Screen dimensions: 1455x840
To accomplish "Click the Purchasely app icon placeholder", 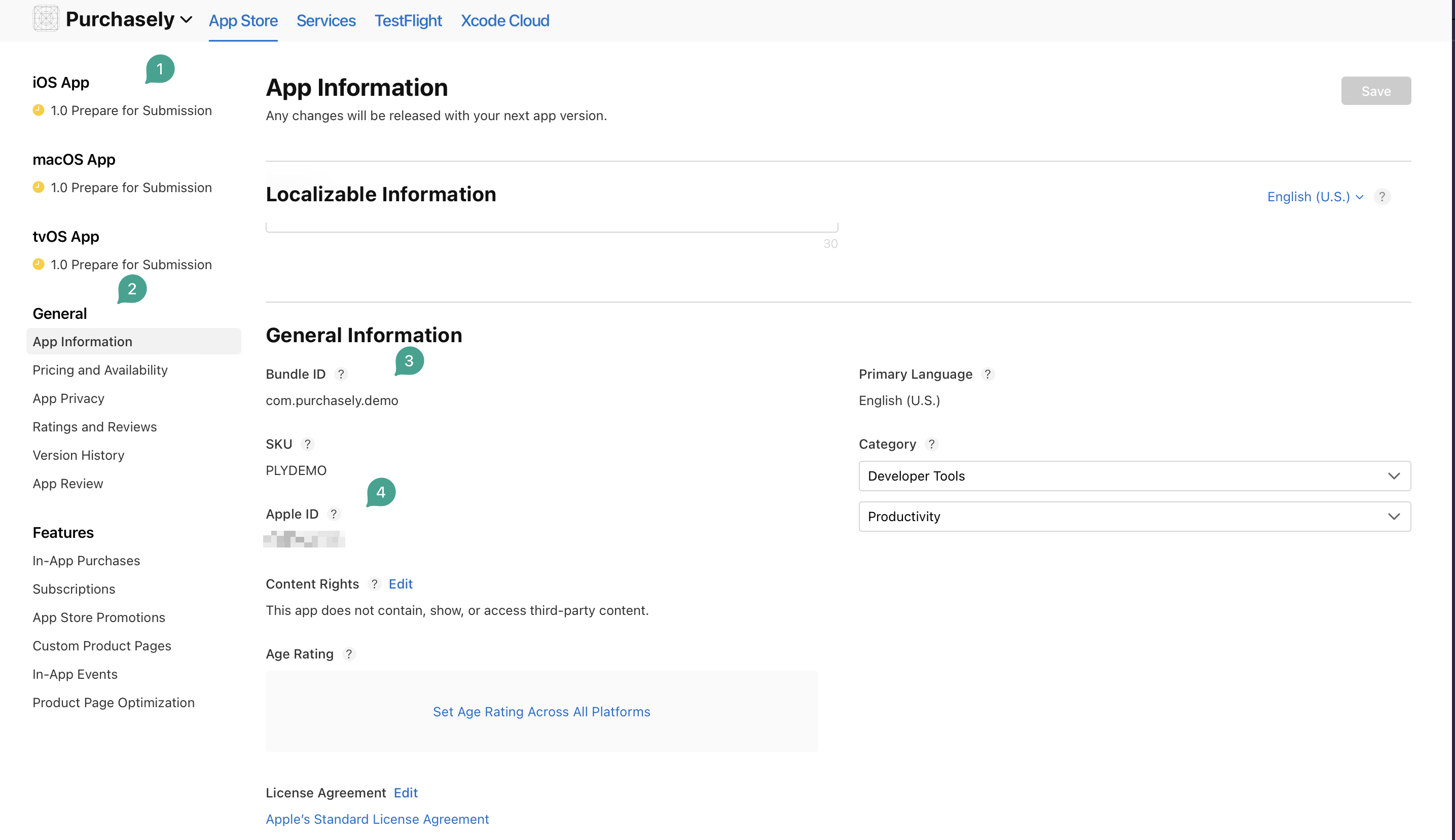I will 46,18.
